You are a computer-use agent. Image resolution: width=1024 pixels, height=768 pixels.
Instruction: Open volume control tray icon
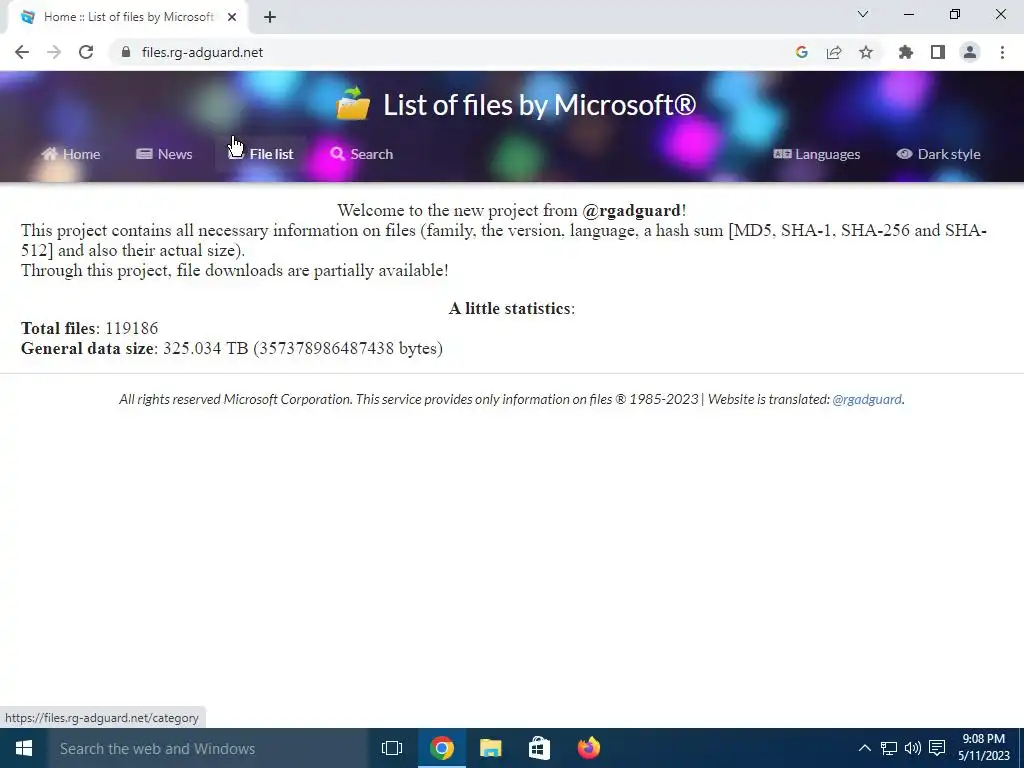[913, 748]
